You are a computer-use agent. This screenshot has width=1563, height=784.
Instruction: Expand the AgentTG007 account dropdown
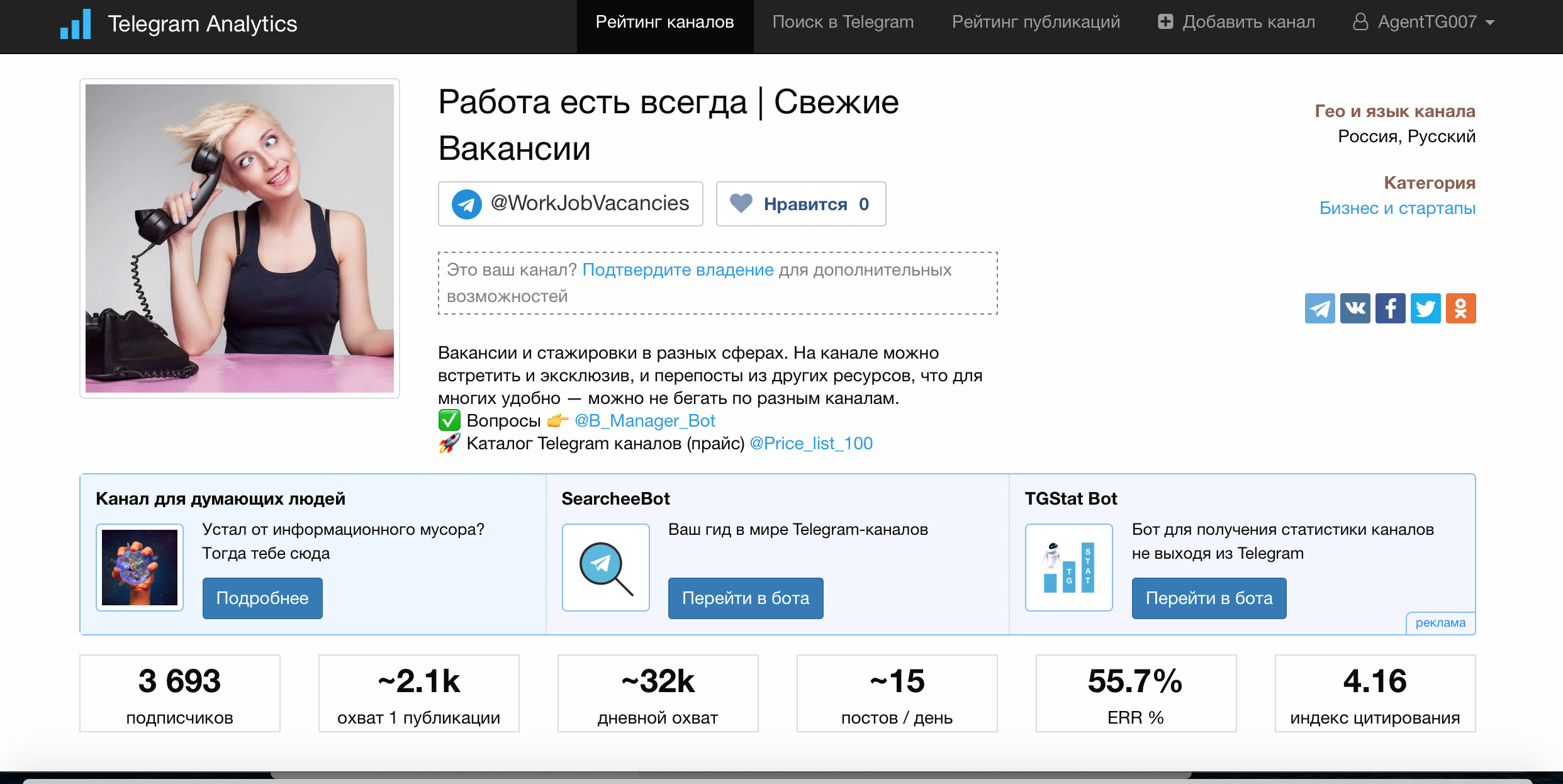click(x=1423, y=22)
